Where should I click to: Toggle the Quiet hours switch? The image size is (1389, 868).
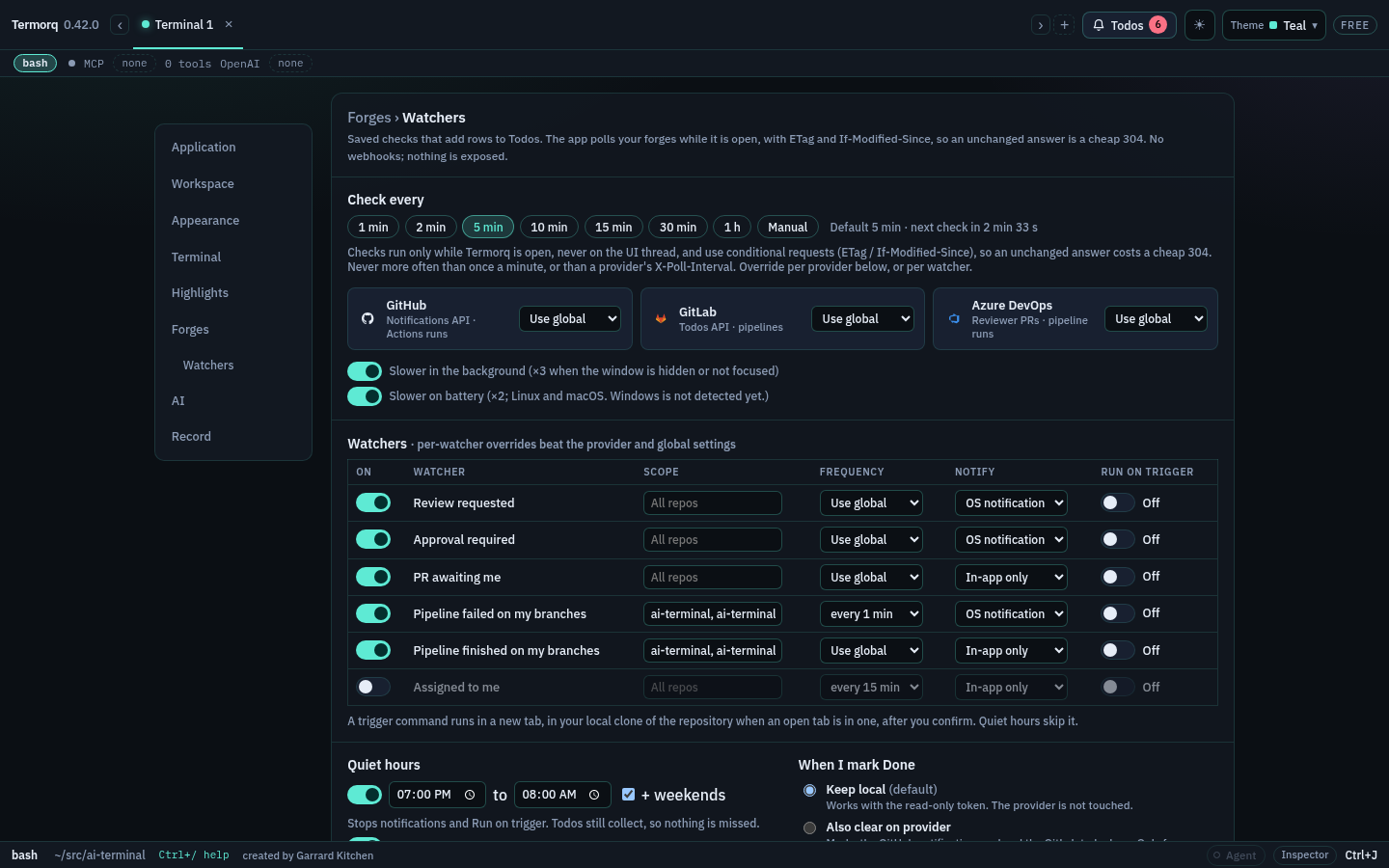point(365,795)
